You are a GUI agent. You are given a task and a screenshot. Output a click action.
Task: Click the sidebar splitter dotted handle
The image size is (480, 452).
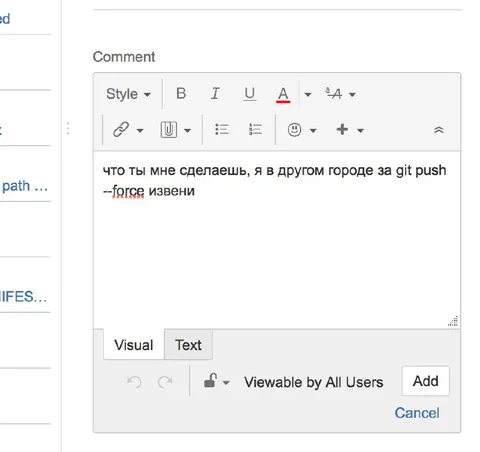pos(68,128)
